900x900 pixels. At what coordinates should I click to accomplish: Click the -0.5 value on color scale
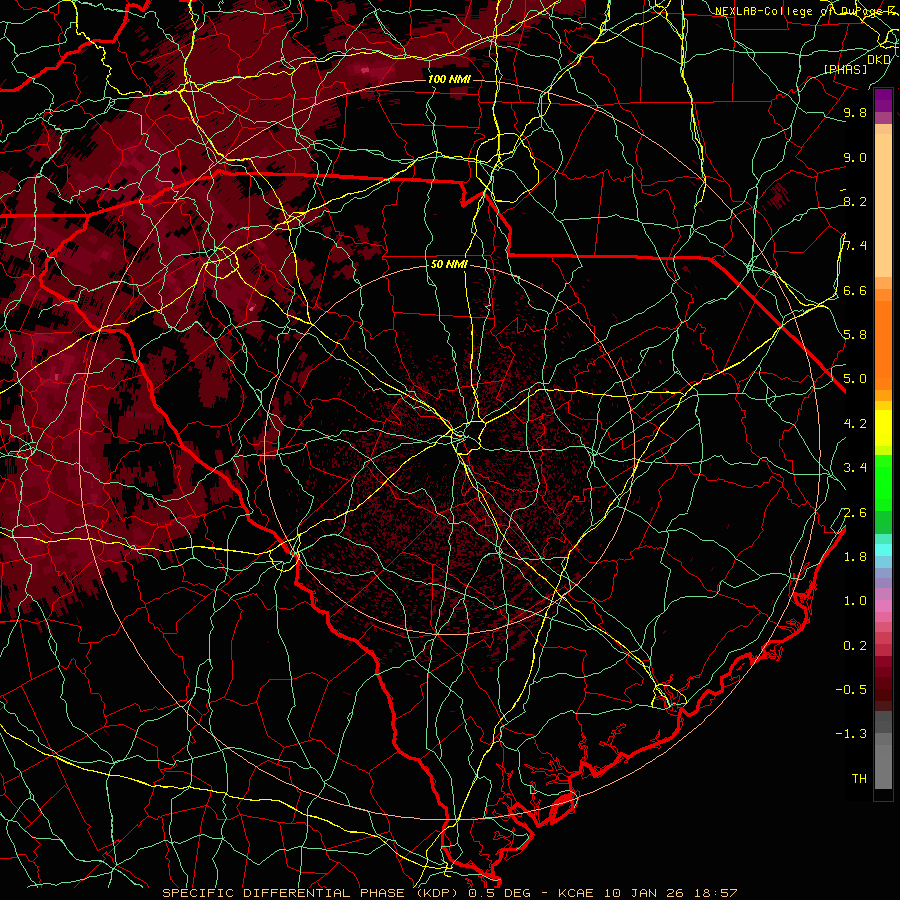pyautogui.click(x=851, y=690)
